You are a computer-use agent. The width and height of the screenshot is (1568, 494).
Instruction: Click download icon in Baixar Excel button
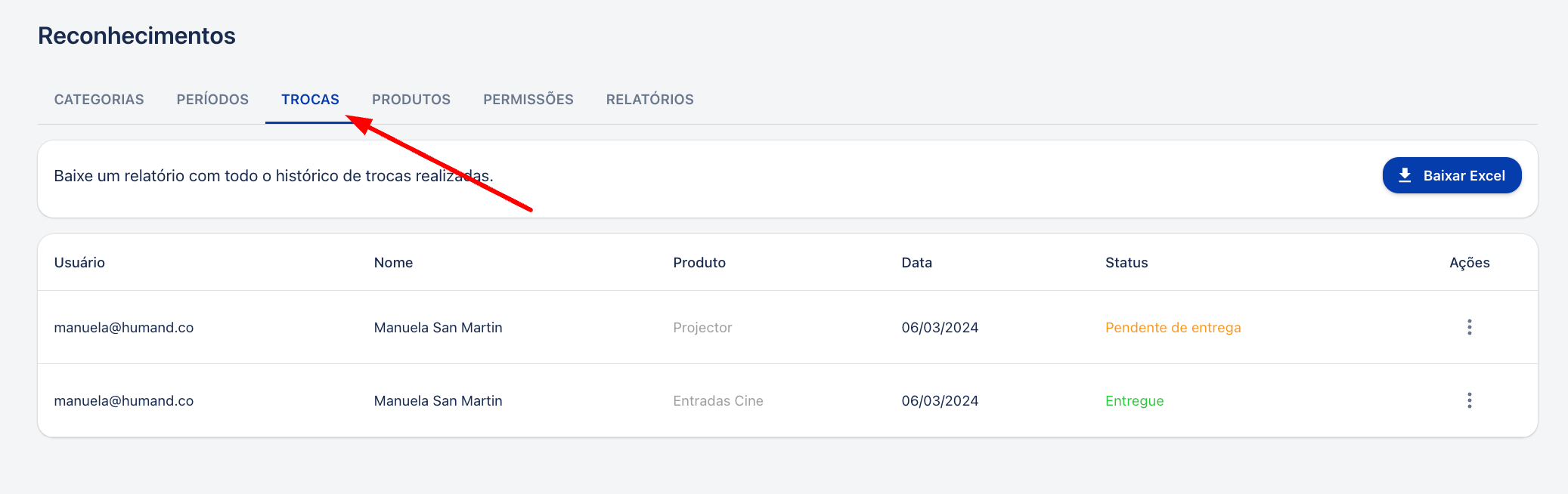[1405, 175]
